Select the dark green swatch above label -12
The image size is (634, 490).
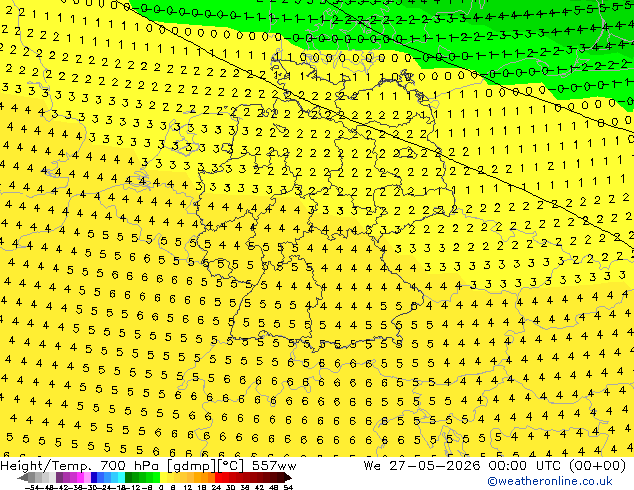pyautogui.click(x=129, y=478)
